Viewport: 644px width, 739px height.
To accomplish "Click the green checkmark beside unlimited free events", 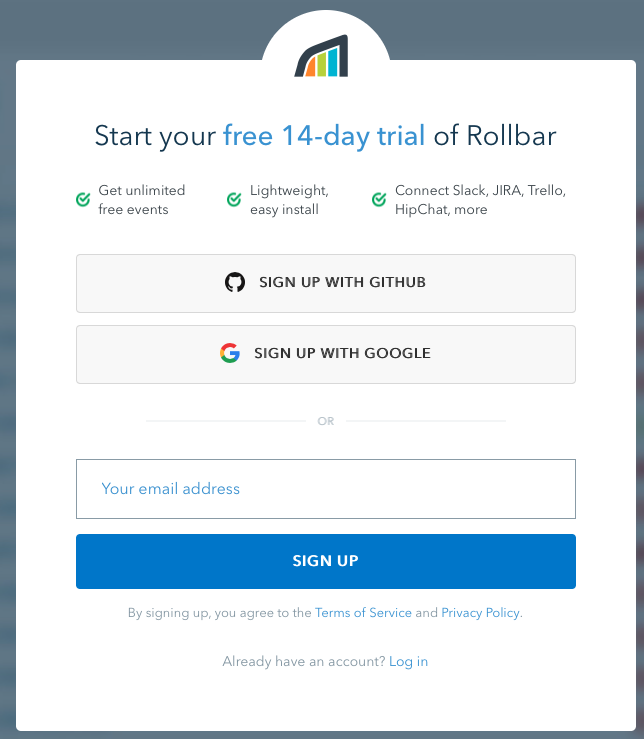I will pos(83,200).
